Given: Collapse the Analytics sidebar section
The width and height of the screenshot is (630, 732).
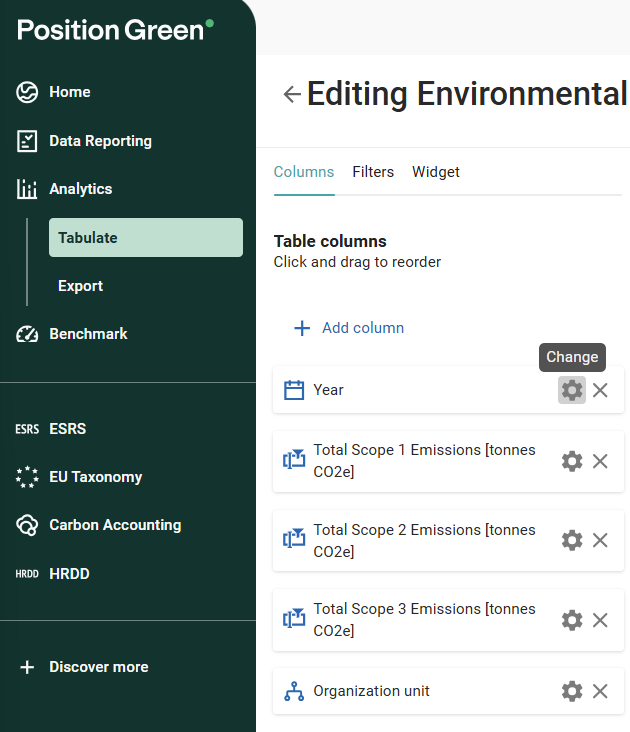Looking at the screenshot, I should (x=80, y=189).
